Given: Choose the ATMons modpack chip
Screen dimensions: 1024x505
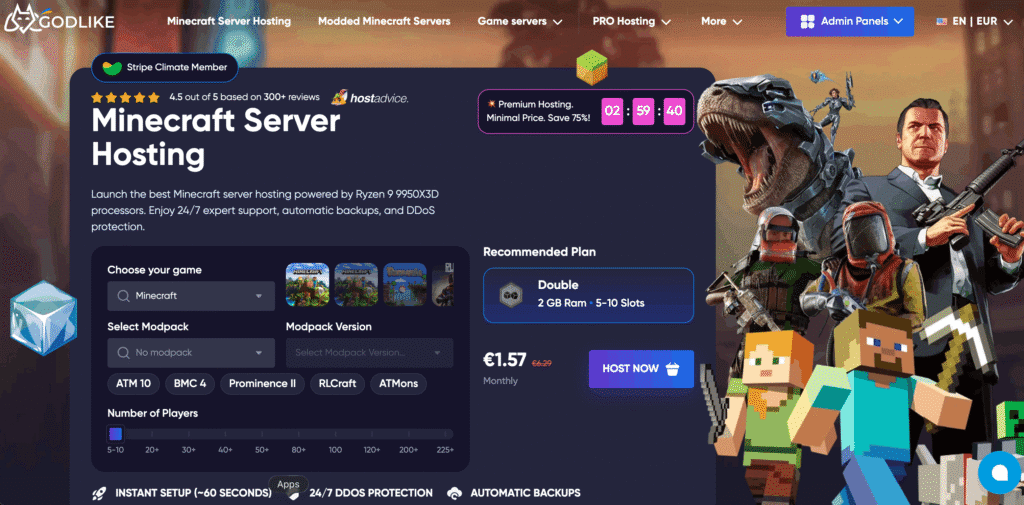Looking at the screenshot, I should [398, 383].
